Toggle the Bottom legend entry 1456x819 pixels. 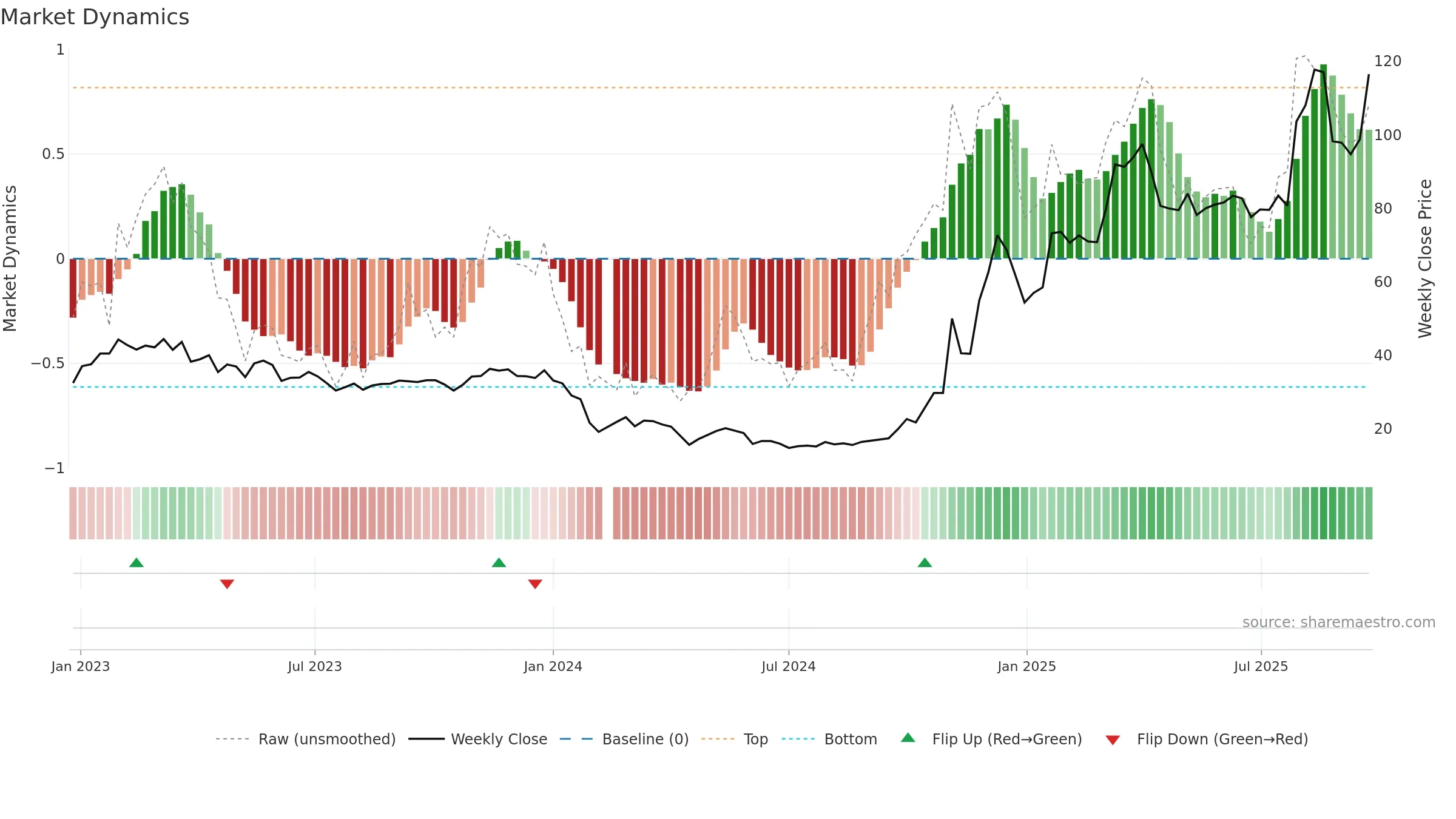829,739
